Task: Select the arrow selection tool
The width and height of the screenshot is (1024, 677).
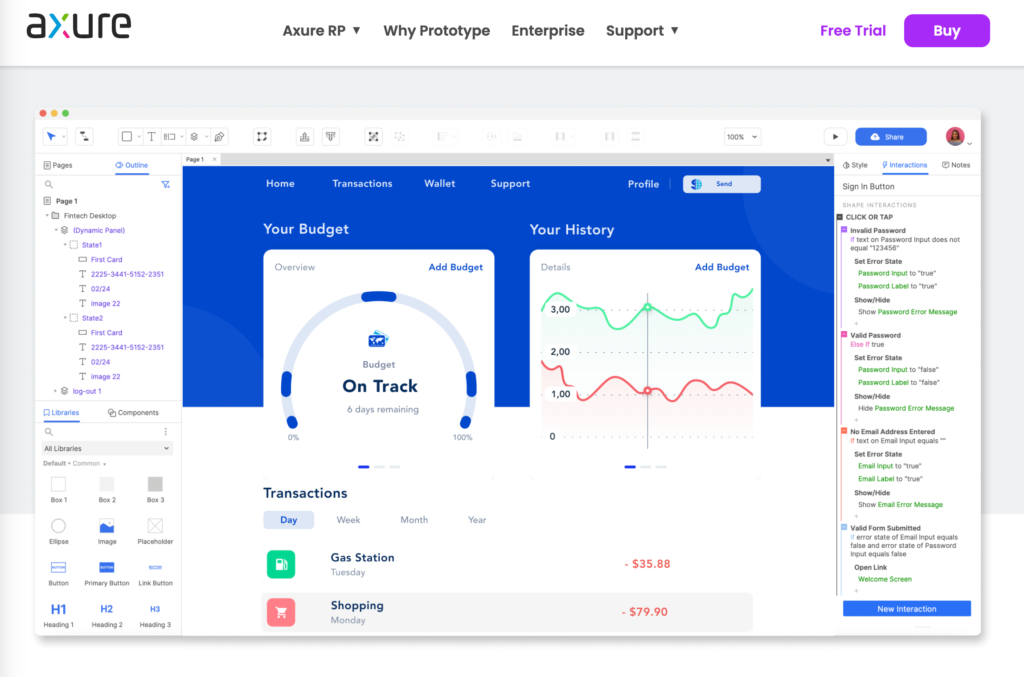Action: [x=51, y=136]
